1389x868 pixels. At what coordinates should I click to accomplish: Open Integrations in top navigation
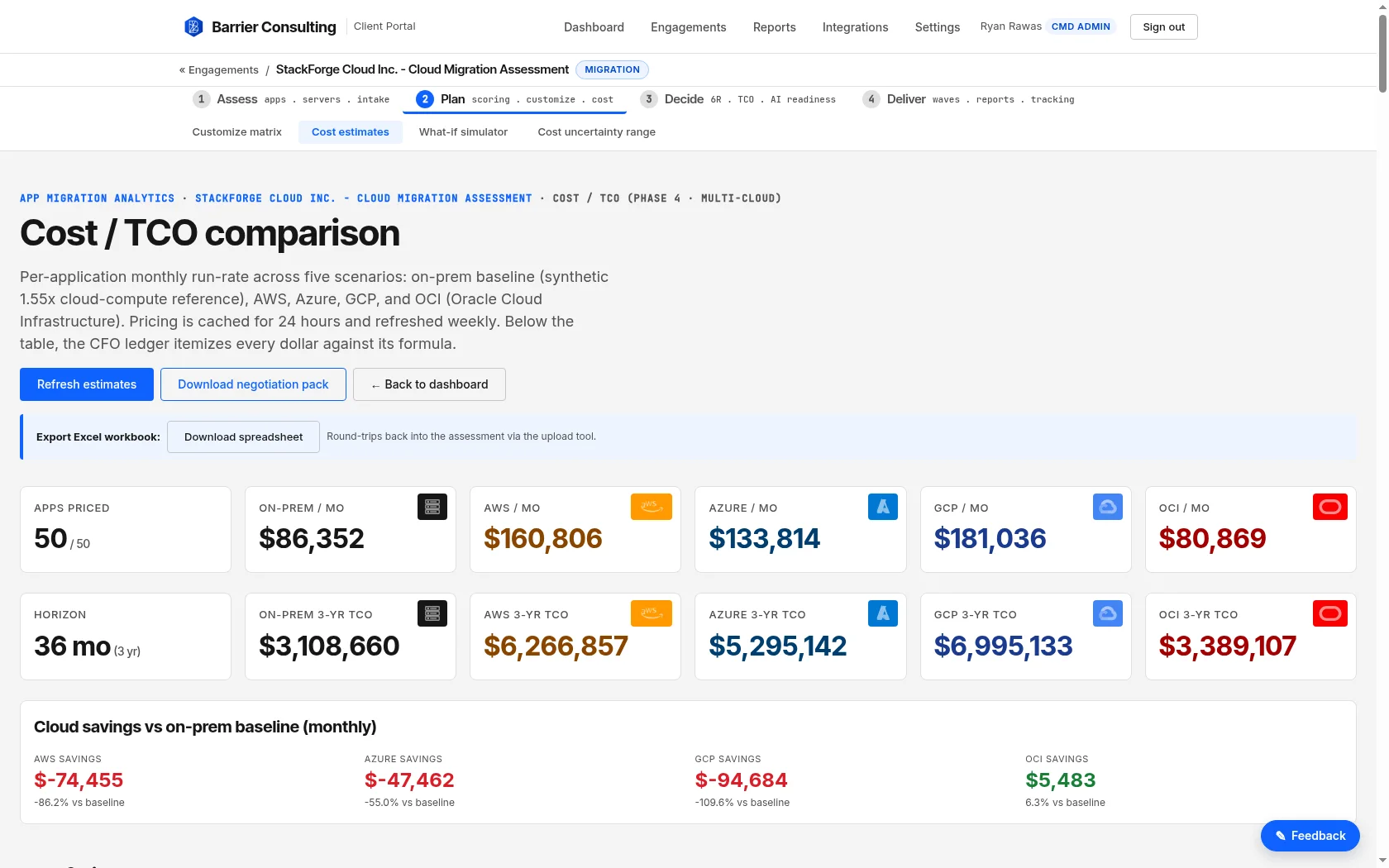click(855, 27)
